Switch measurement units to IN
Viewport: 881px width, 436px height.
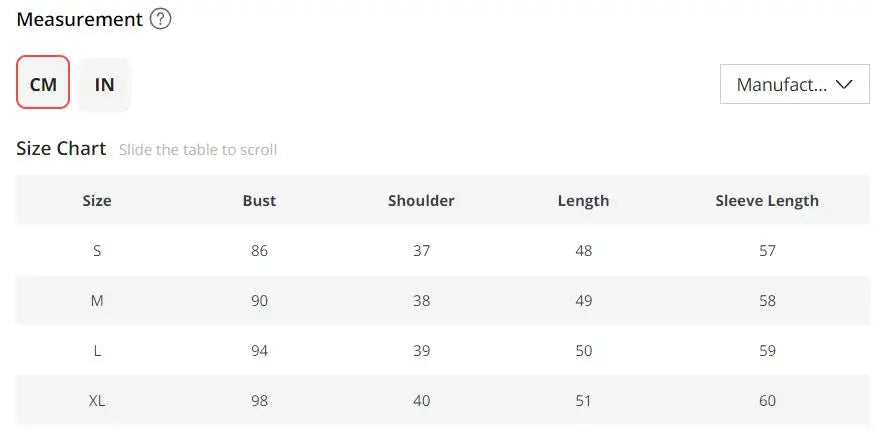(x=104, y=84)
